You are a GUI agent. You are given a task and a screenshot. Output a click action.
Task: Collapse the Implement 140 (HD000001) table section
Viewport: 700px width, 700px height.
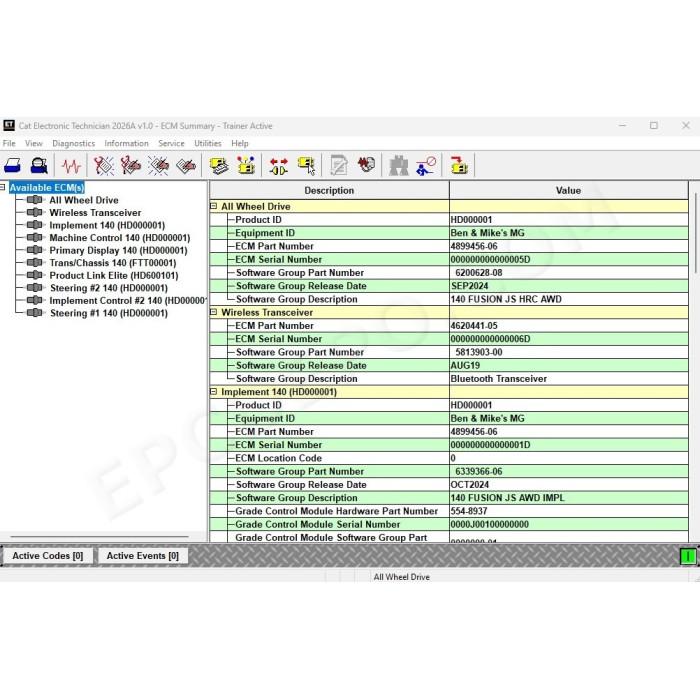213,392
